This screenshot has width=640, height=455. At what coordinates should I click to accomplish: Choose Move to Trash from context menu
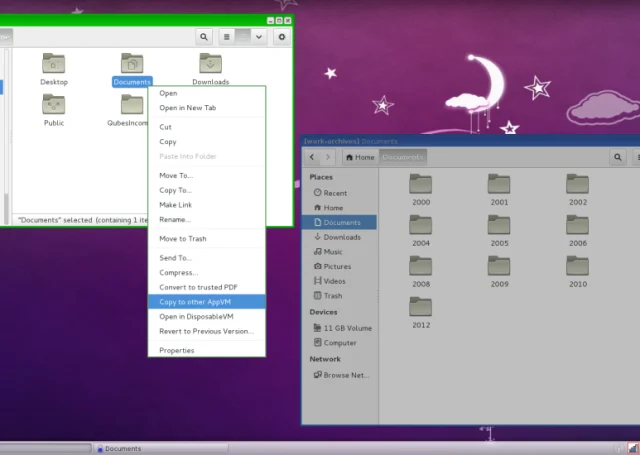pos(206,238)
